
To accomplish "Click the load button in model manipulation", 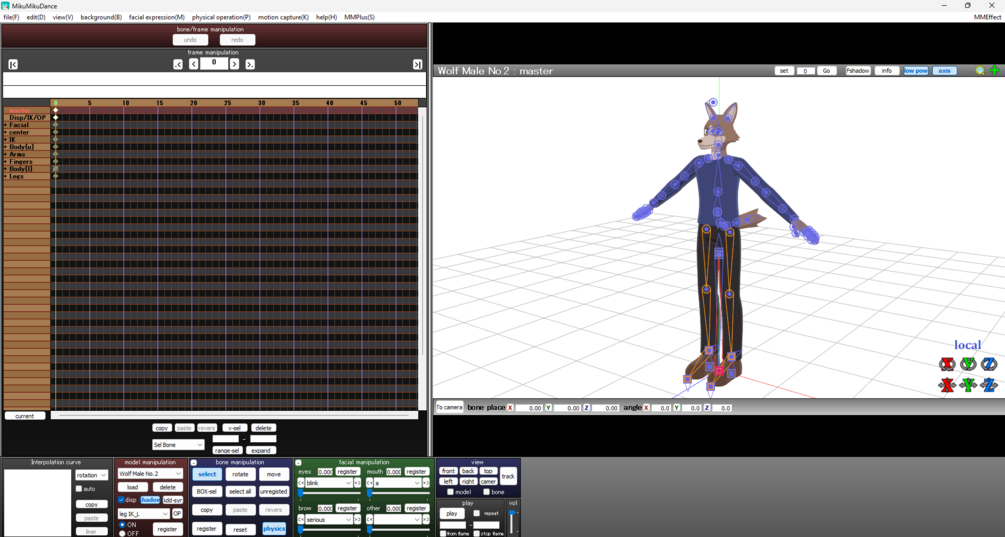I will pos(133,487).
